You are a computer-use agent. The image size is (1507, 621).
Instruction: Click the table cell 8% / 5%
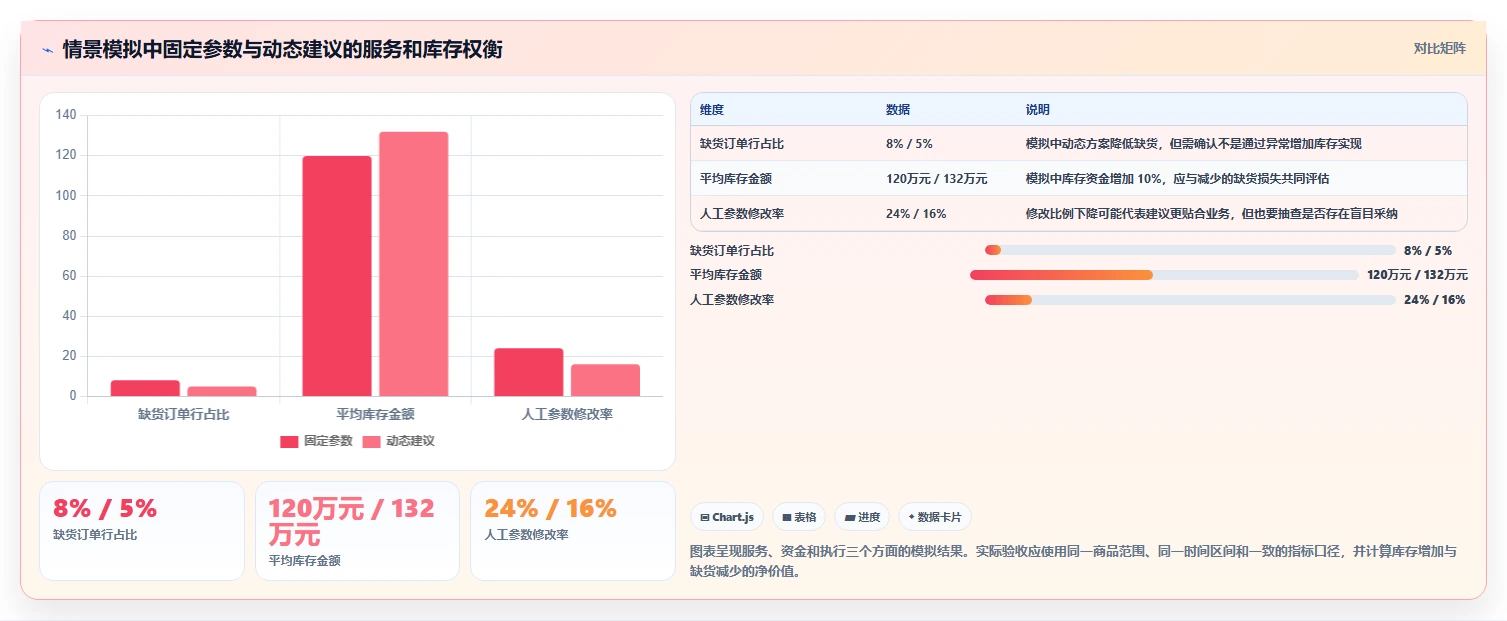(947, 144)
